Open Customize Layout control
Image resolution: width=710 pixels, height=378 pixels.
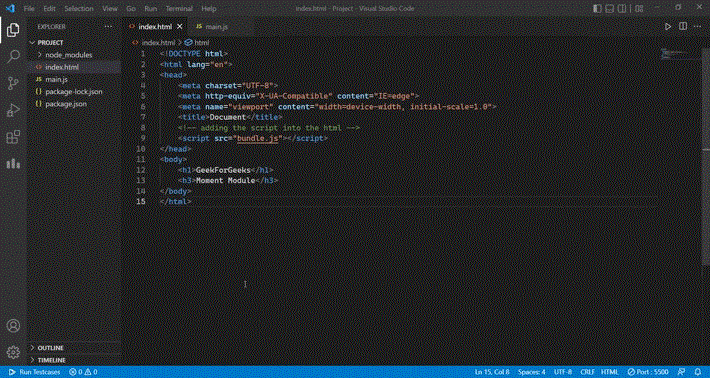point(639,8)
